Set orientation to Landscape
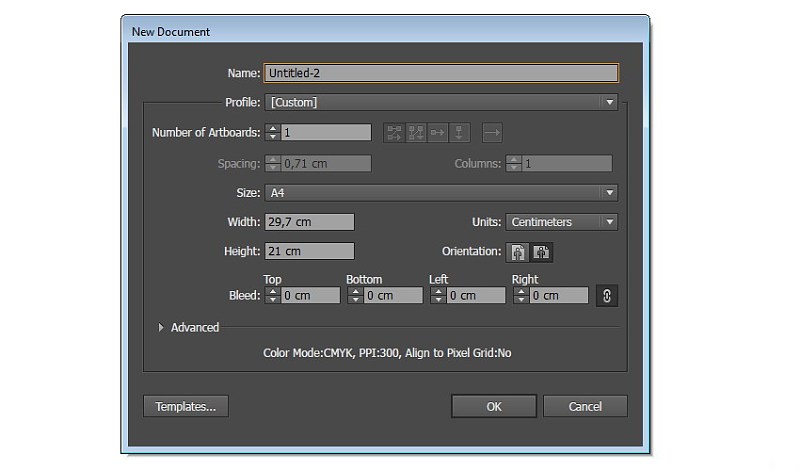Viewport: 800px width, 471px height. pos(540,252)
